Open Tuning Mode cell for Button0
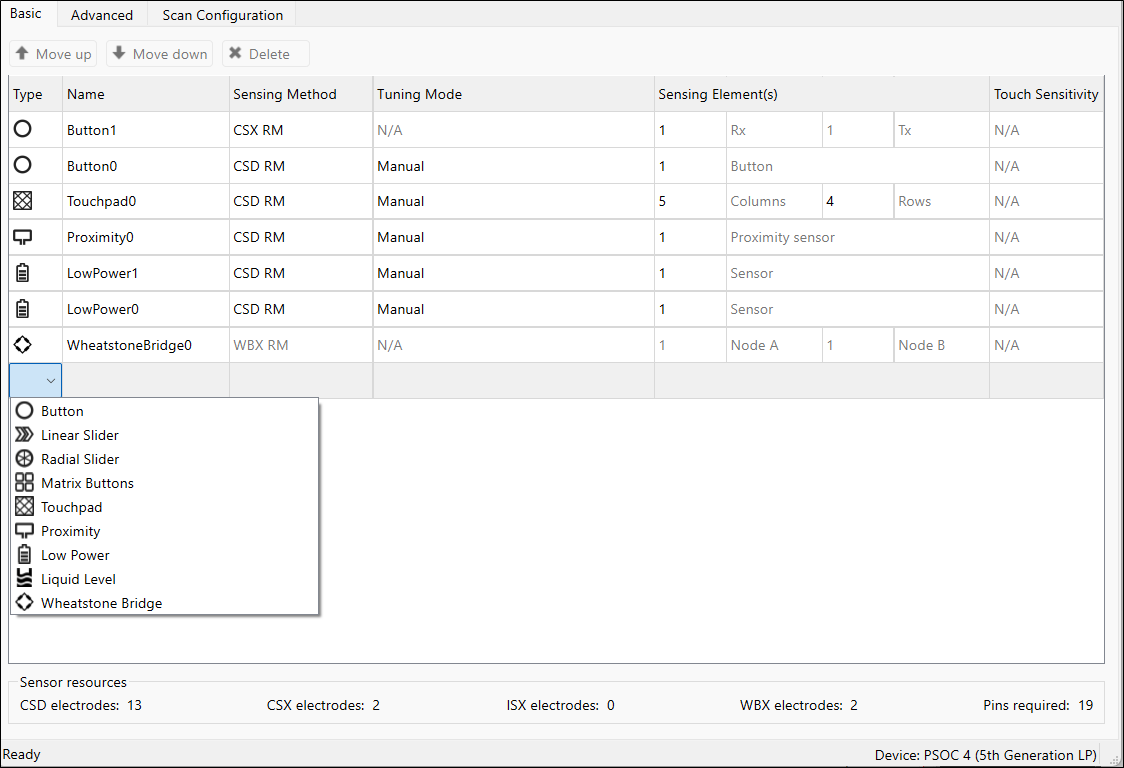The height and width of the screenshot is (768, 1124). [x=512, y=166]
